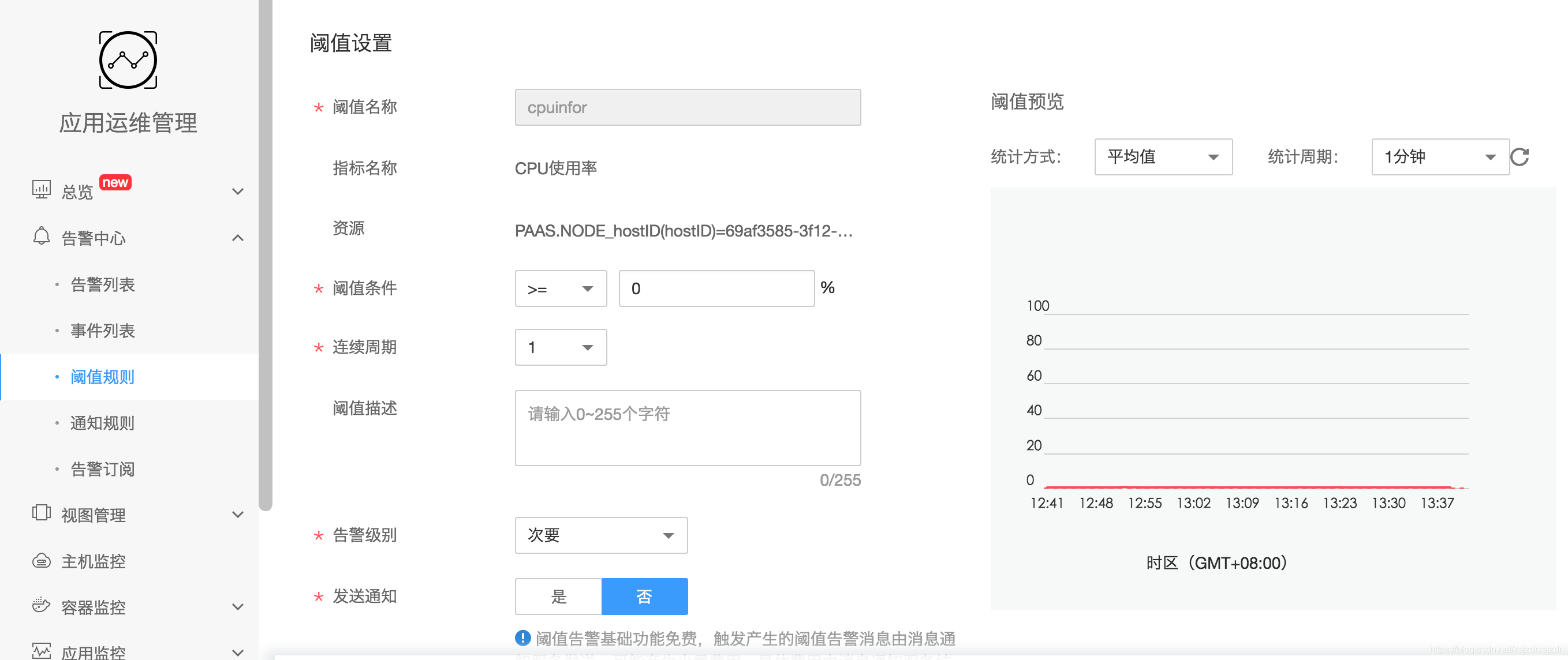Refresh the threshold preview chart
Viewport: 1568px width, 660px height.
point(1520,157)
